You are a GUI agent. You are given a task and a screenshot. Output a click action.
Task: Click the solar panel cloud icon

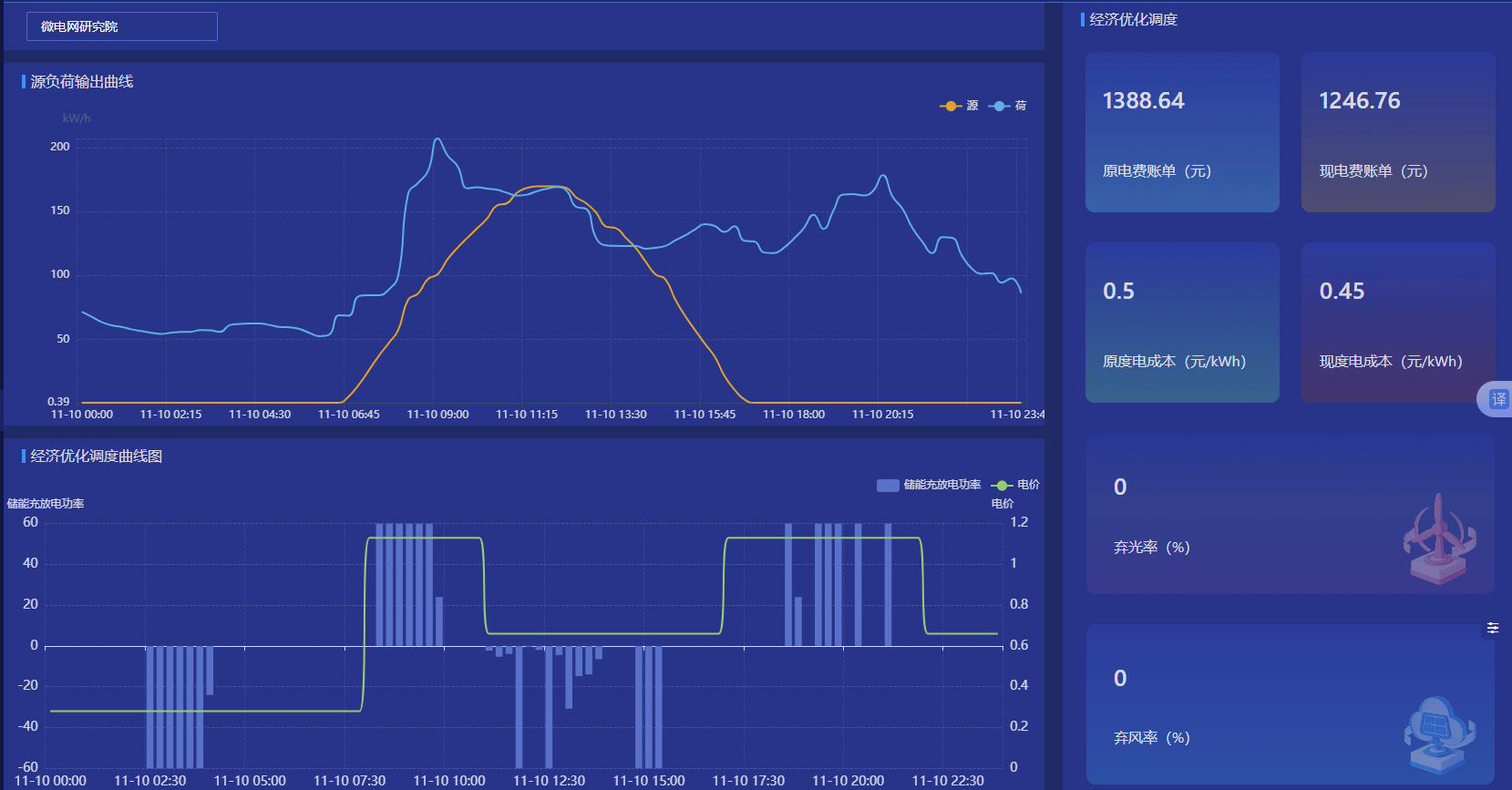(1438, 734)
